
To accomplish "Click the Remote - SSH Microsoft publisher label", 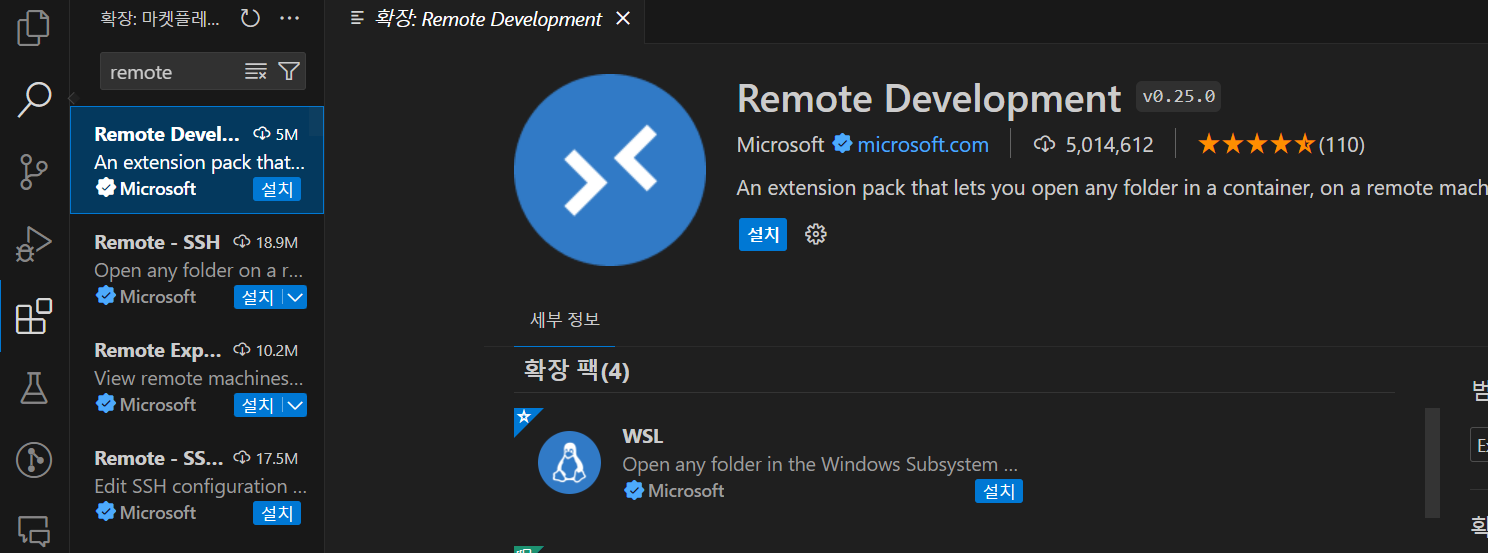I will [158, 297].
